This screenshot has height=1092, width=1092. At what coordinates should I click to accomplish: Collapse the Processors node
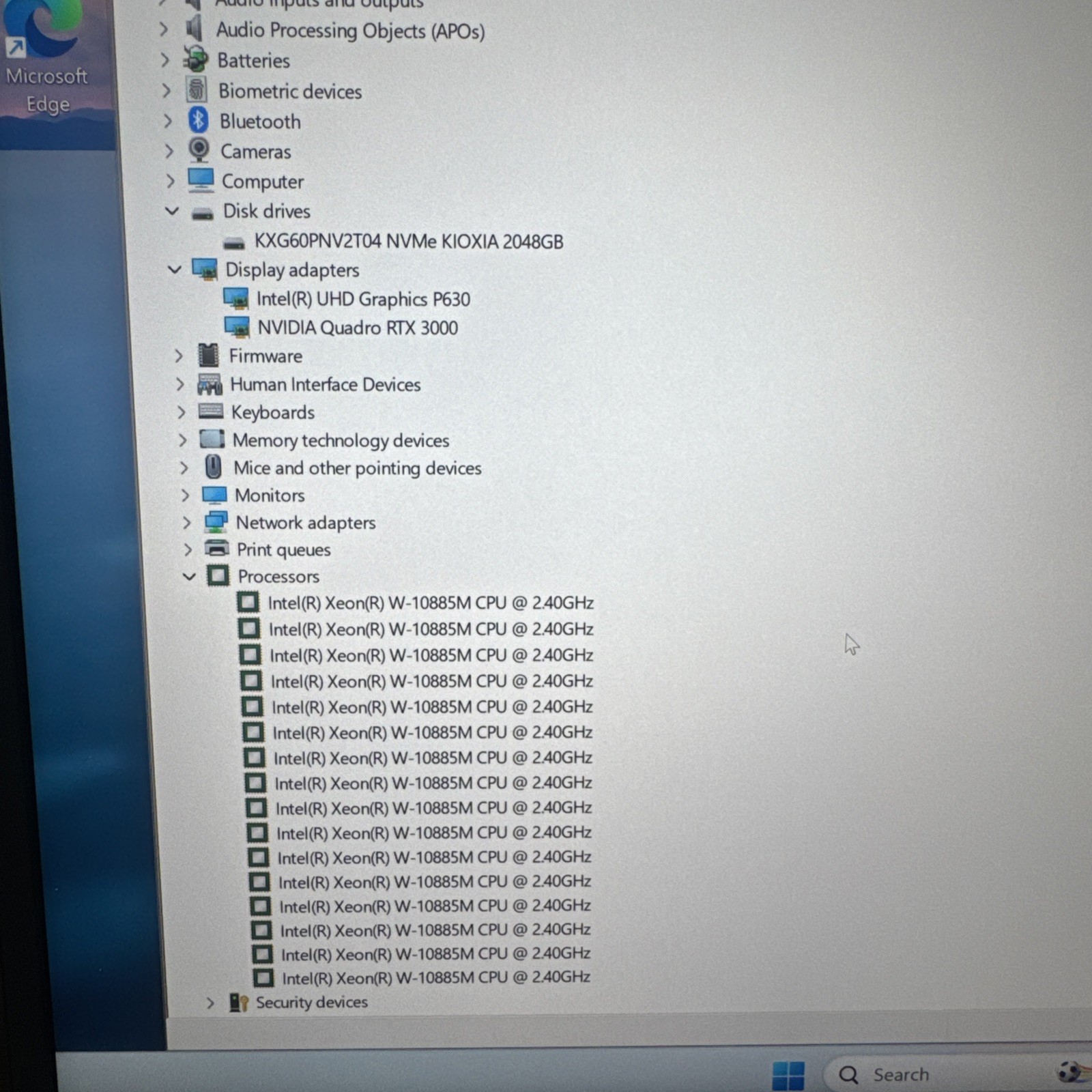coord(189,576)
